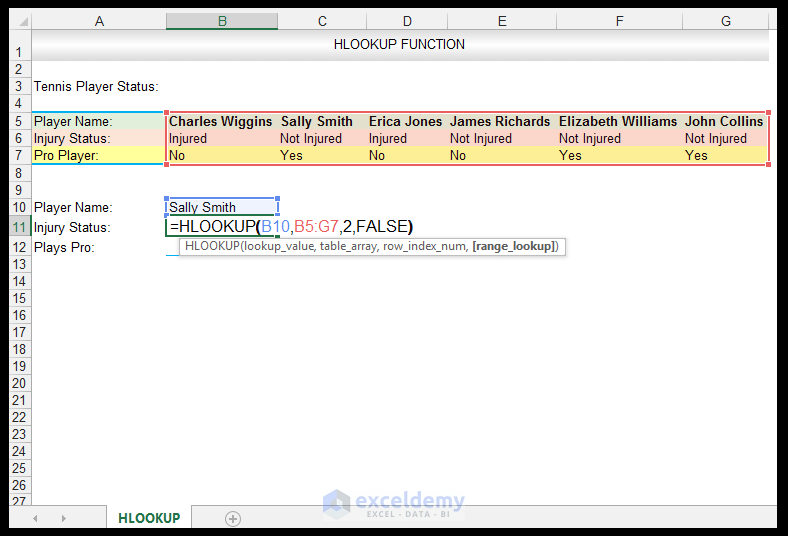Click the next sheet navigation arrow
Viewport: 788px width, 536px height.
point(63,518)
